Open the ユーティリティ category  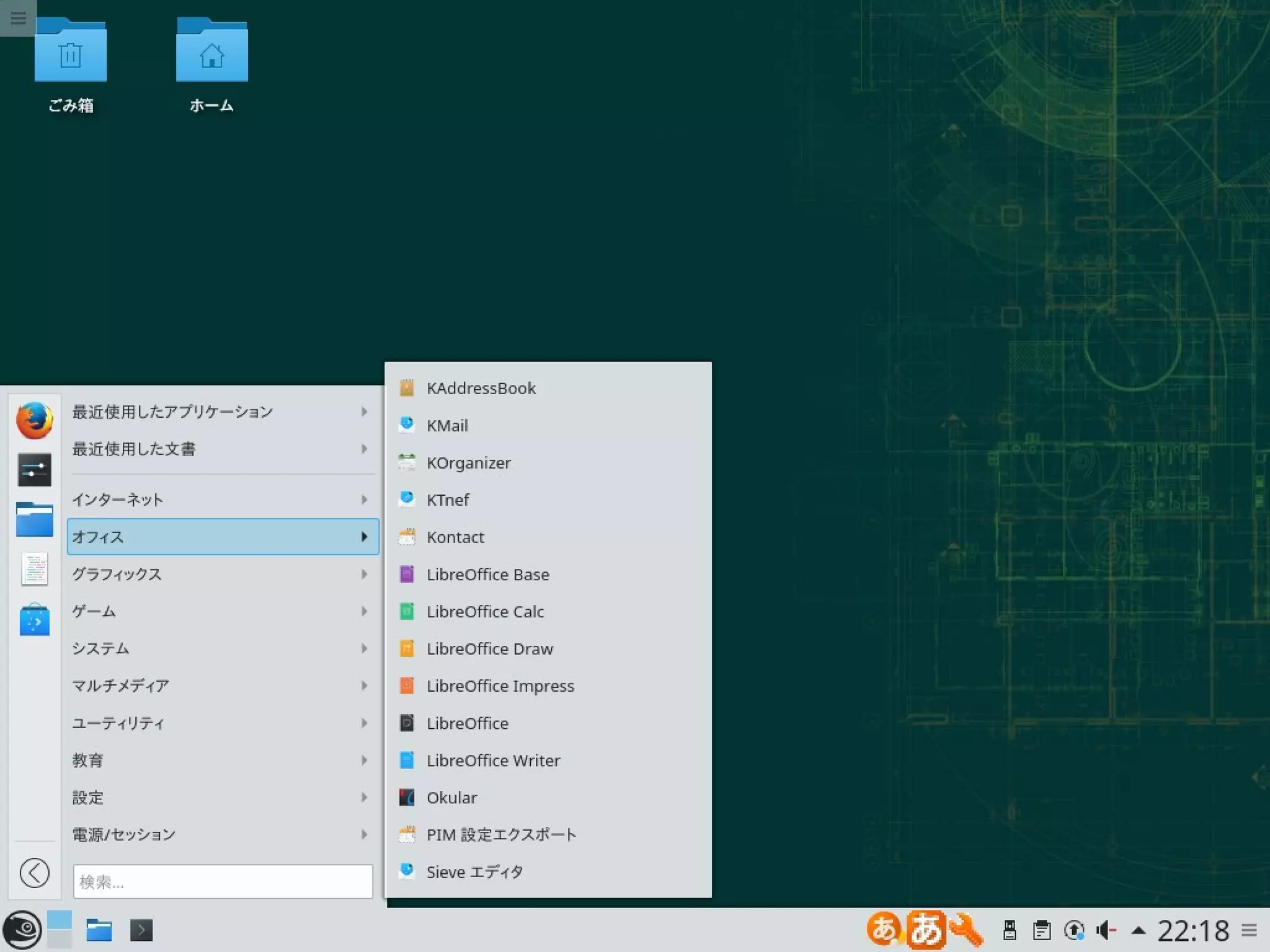pos(223,723)
